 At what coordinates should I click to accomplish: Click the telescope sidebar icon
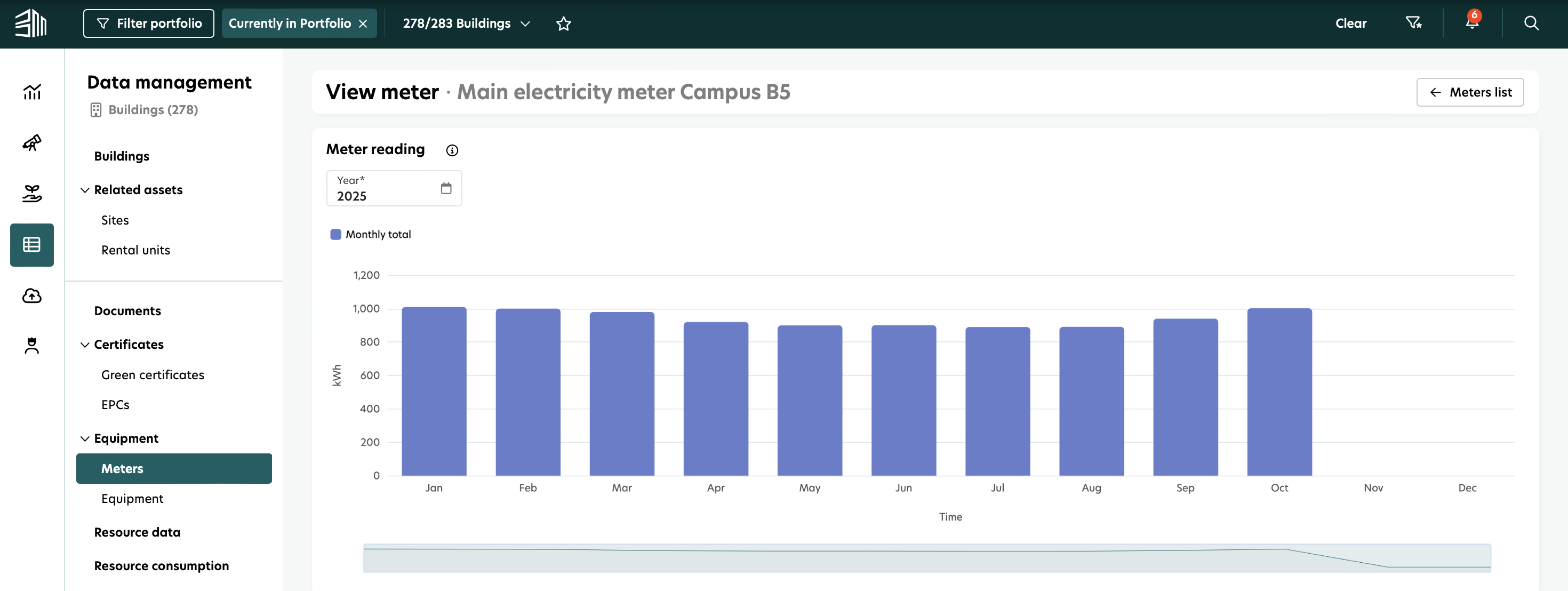pyautogui.click(x=31, y=142)
